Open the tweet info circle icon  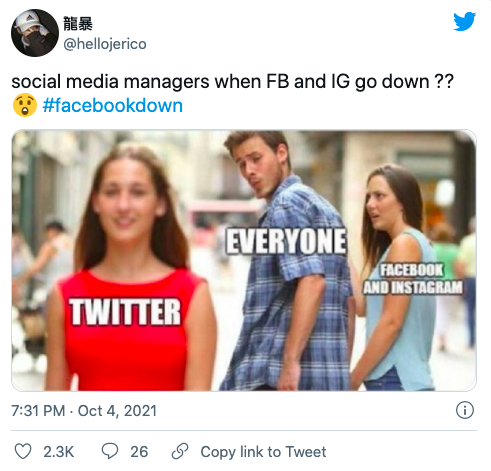coord(465,410)
